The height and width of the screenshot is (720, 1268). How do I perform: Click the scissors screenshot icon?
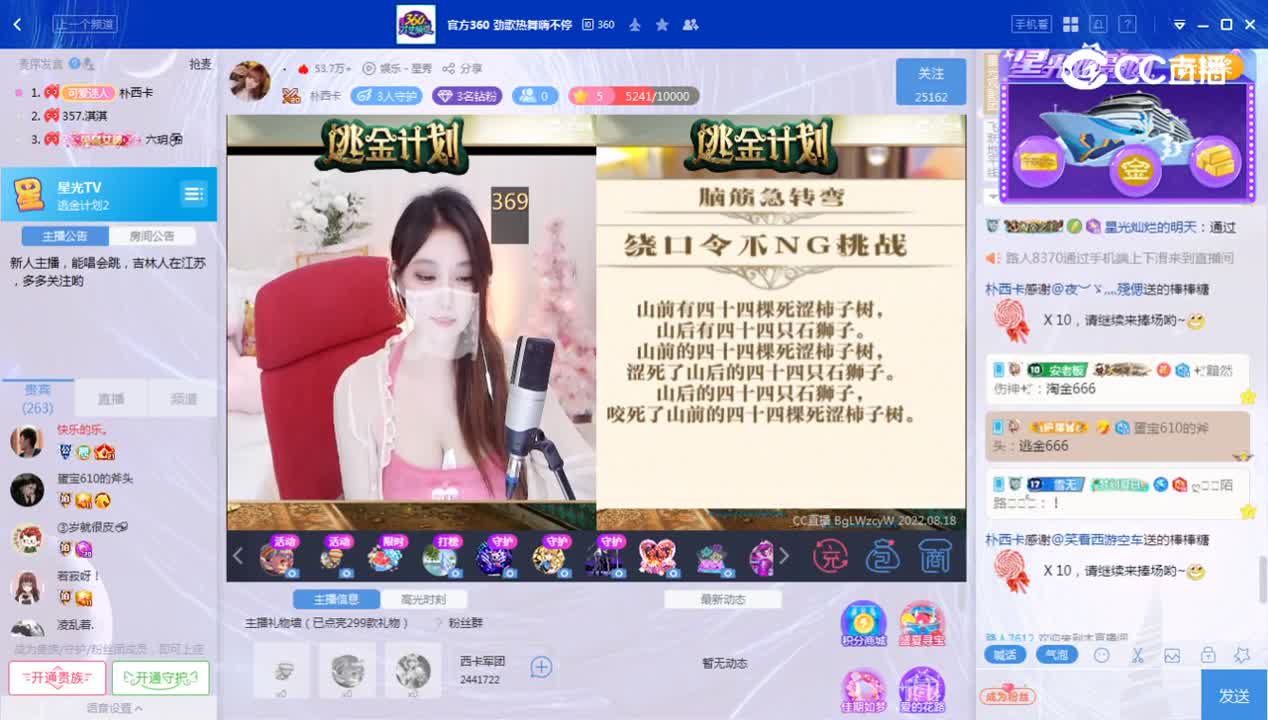pos(1137,656)
